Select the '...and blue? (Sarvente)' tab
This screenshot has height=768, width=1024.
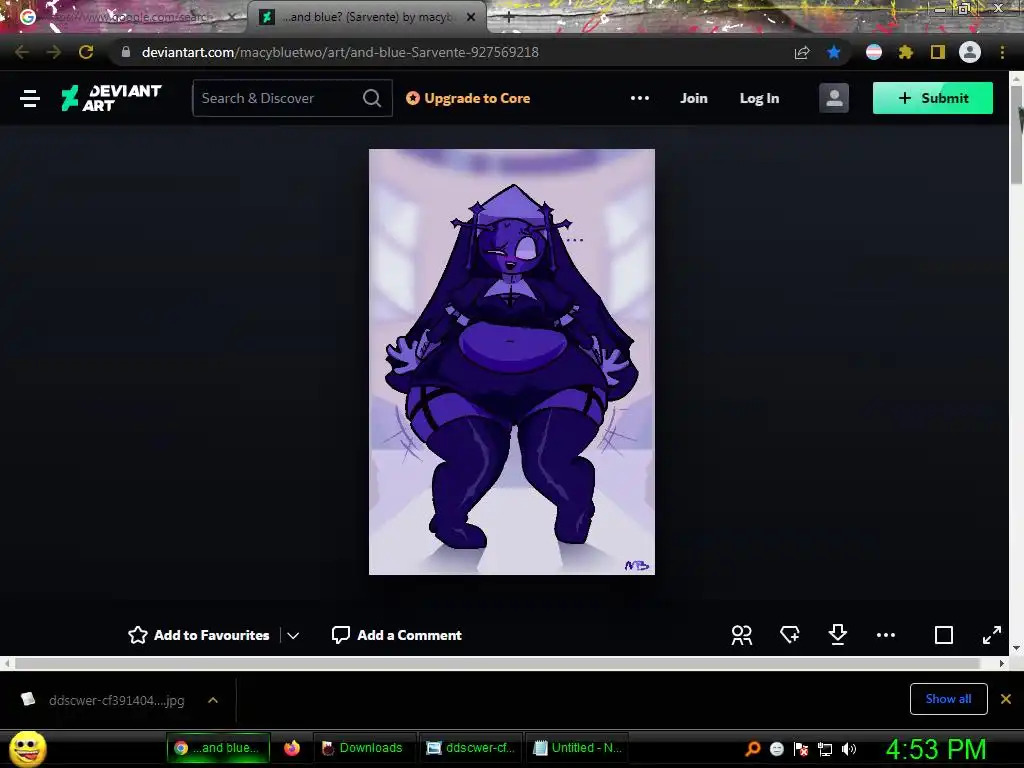point(366,17)
